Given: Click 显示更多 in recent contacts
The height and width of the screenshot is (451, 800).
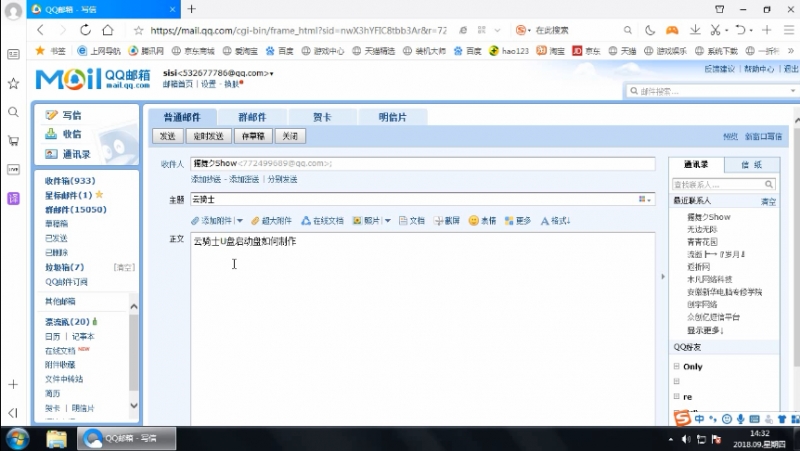Looking at the screenshot, I should (x=705, y=330).
